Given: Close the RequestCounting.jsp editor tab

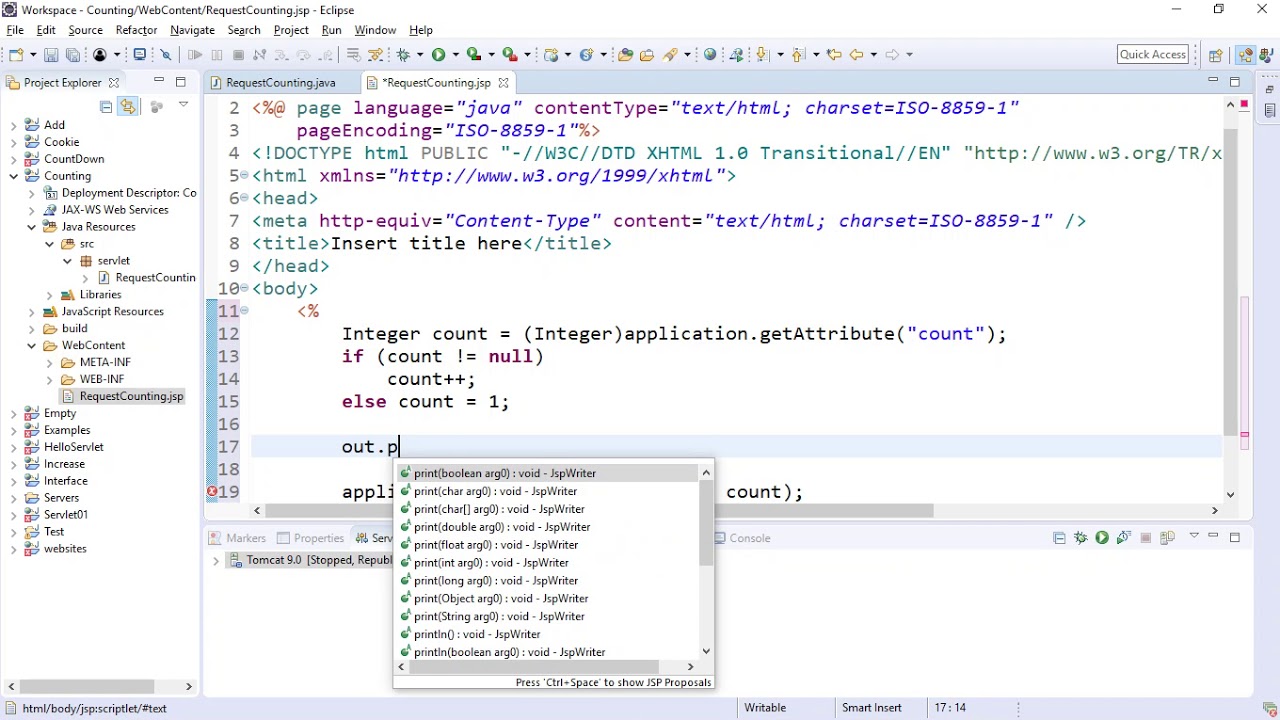Looking at the screenshot, I should tap(503, 83).
